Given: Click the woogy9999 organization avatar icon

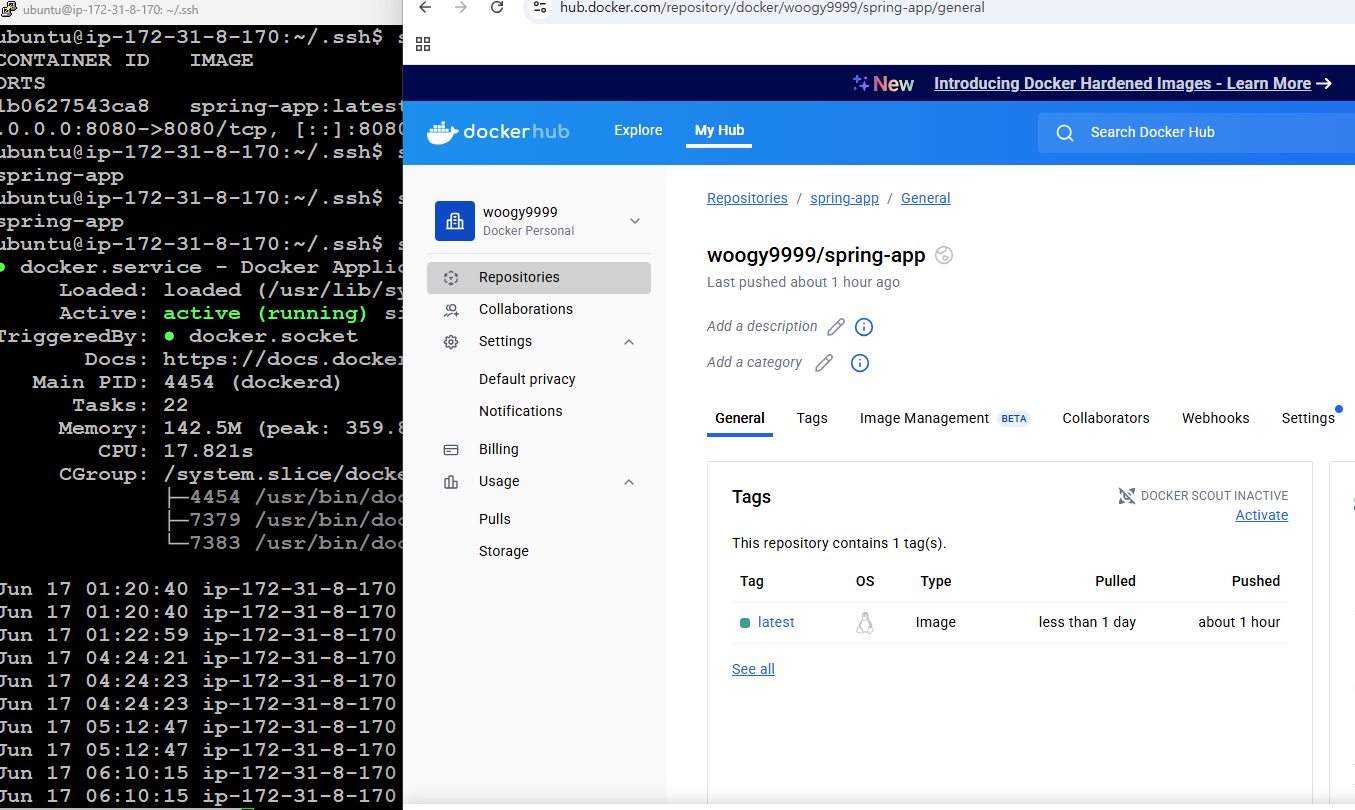Looking at the screenshot, I should pos(455,221).
